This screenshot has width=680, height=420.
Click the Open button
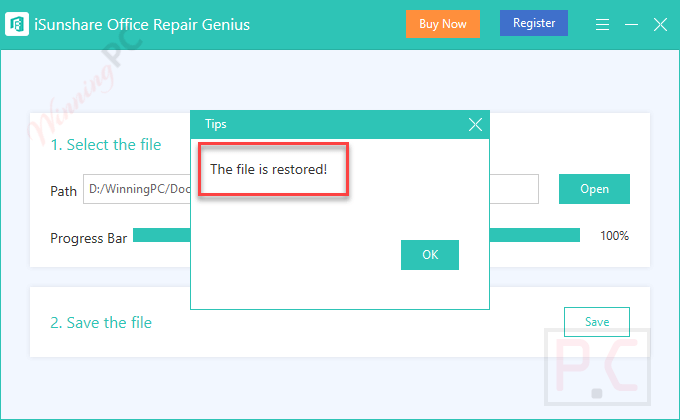[594, 189]
